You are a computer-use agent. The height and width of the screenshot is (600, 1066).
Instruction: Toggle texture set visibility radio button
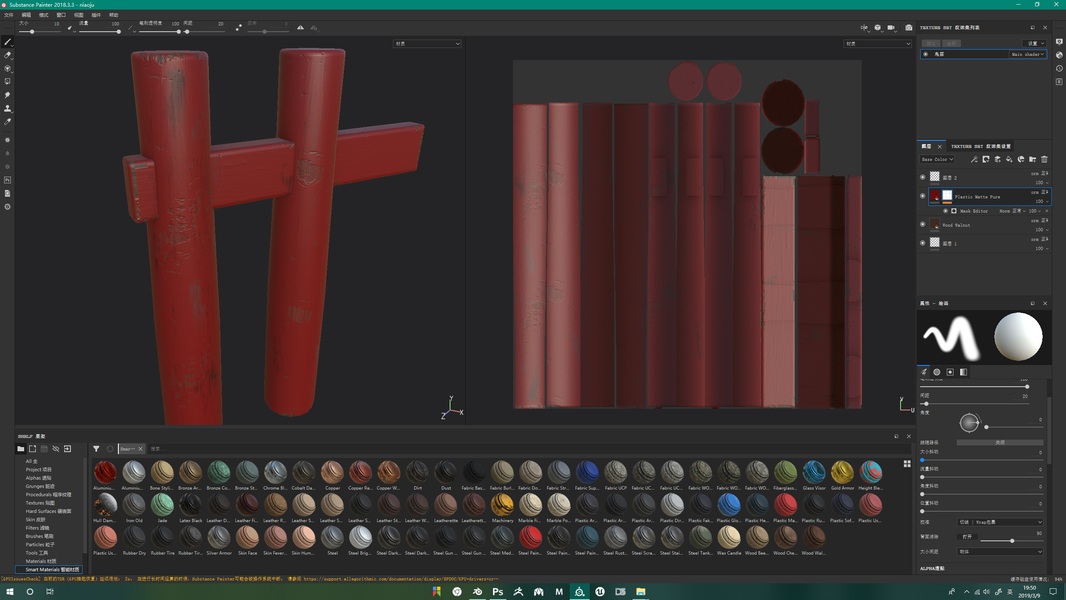(925, 54)
